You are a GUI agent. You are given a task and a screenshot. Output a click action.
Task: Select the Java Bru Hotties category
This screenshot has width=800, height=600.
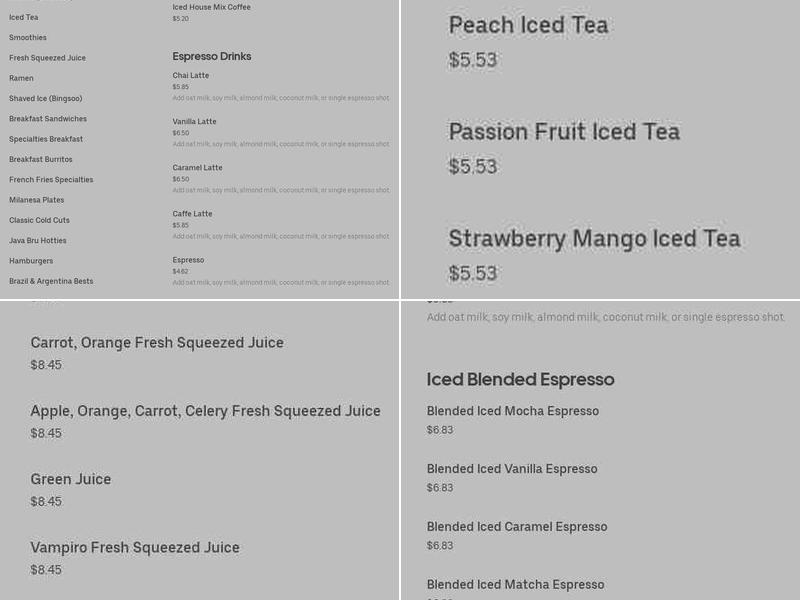point(41,240)
